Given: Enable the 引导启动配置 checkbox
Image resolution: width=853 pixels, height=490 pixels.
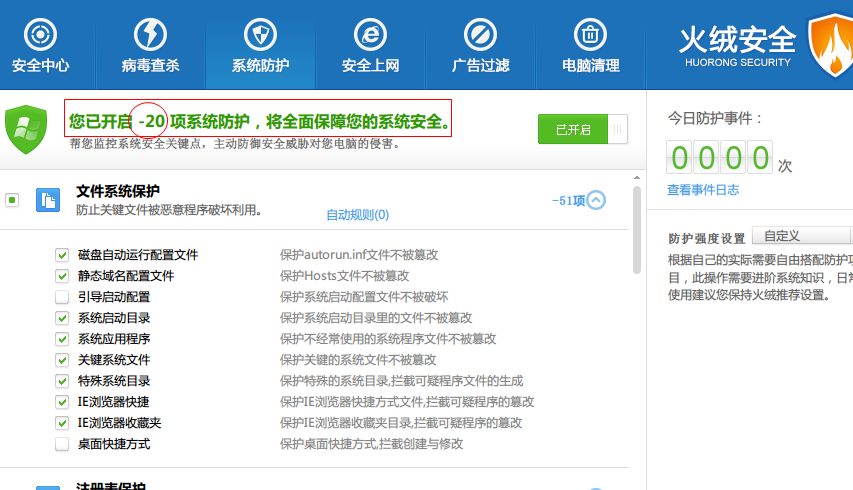Looking at the screenshot, I should 62,297.
